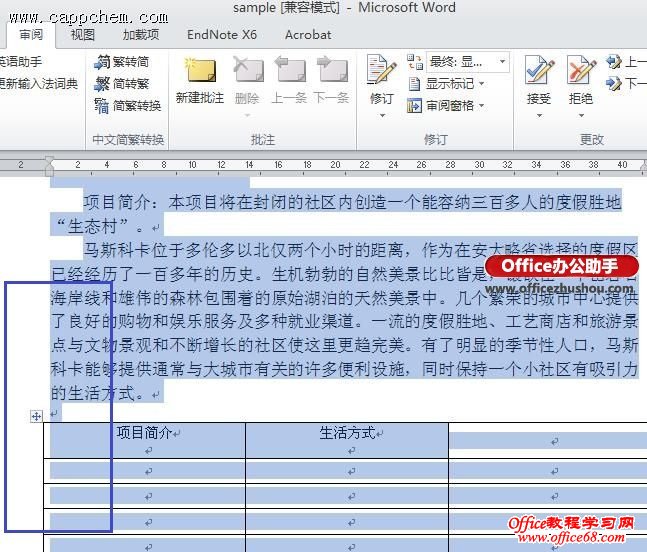Click text line beginning 马斯科卡位于多伦多
Image resolution: width=647 pixels, height=552 pixels.
pos(360,250)
